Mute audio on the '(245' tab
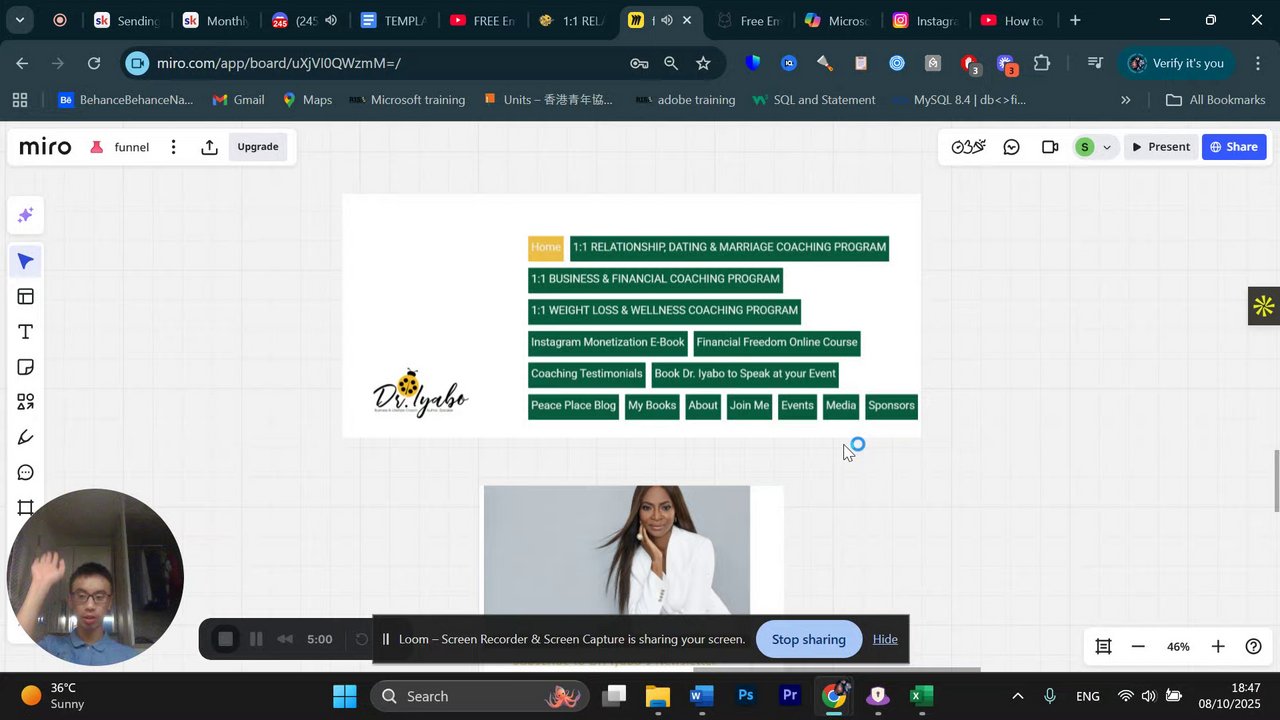The image size is (1280, 720). click(331, 20)
